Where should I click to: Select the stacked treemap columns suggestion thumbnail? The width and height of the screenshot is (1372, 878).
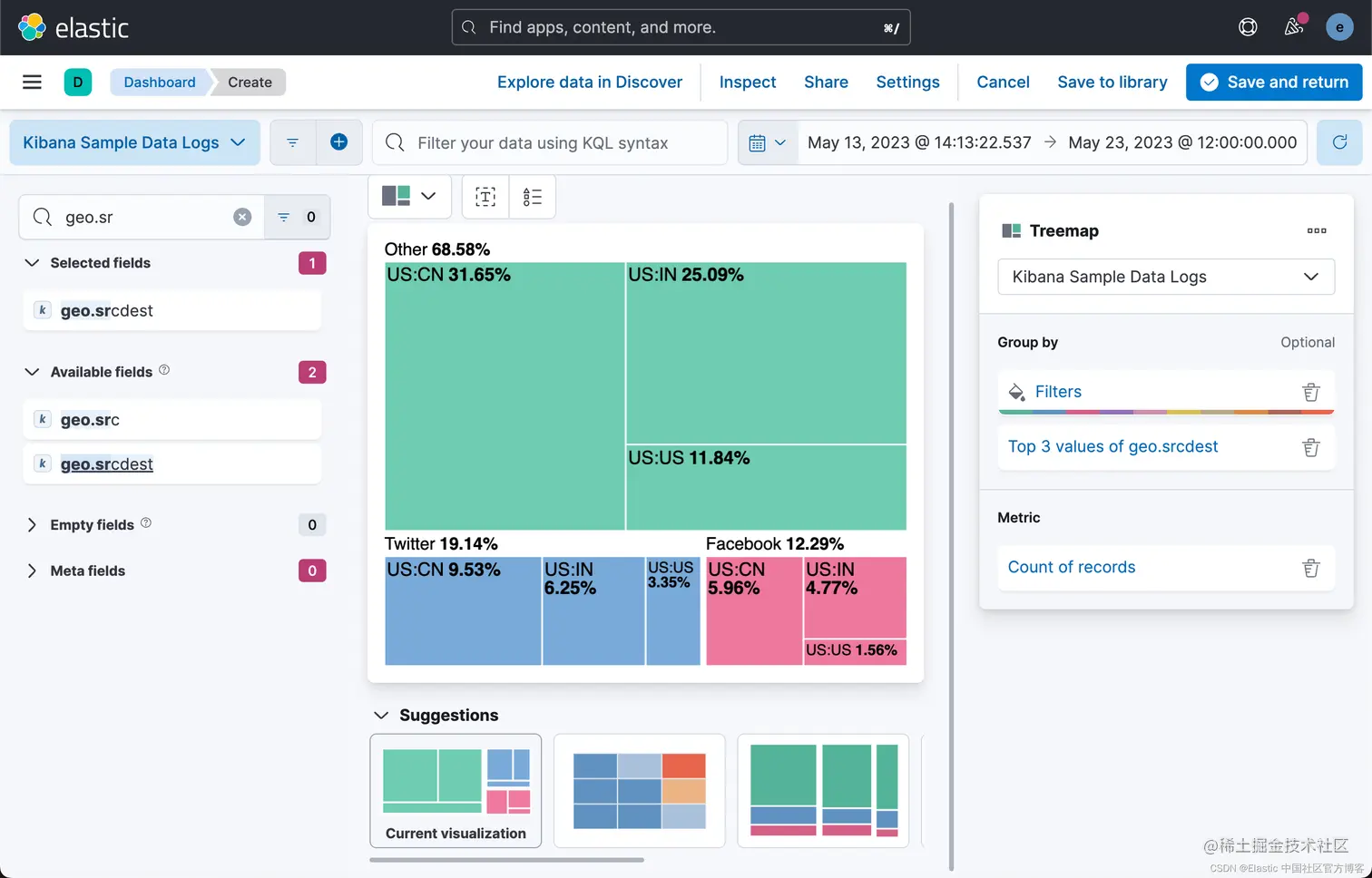pyautogui.click(x=824, y=791)
